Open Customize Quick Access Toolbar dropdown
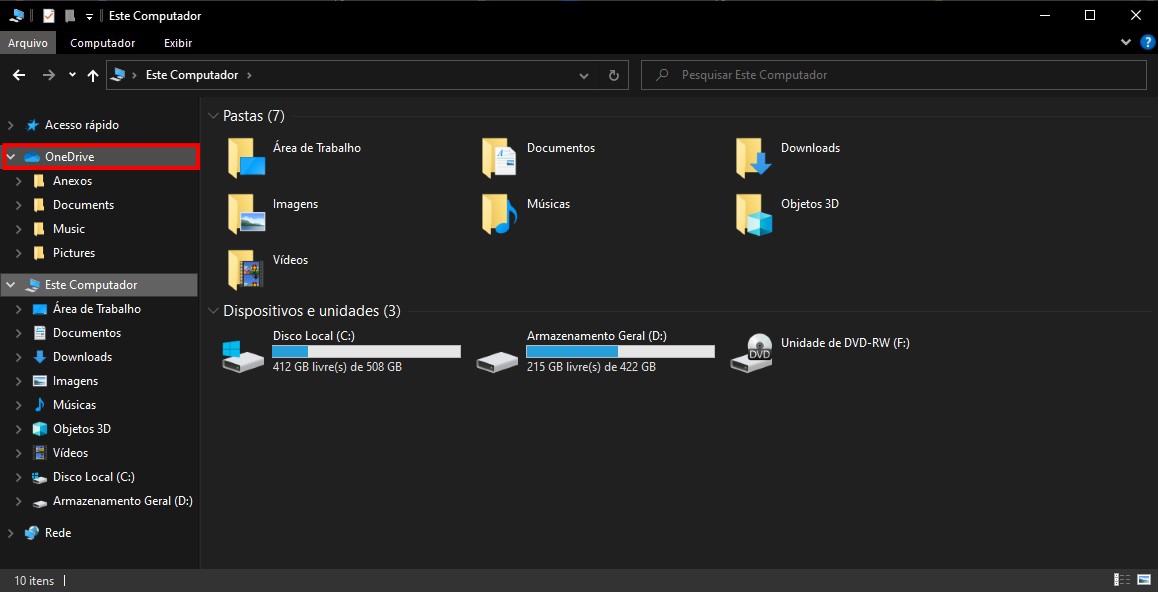1159x592 pixels. pos(89,16)
